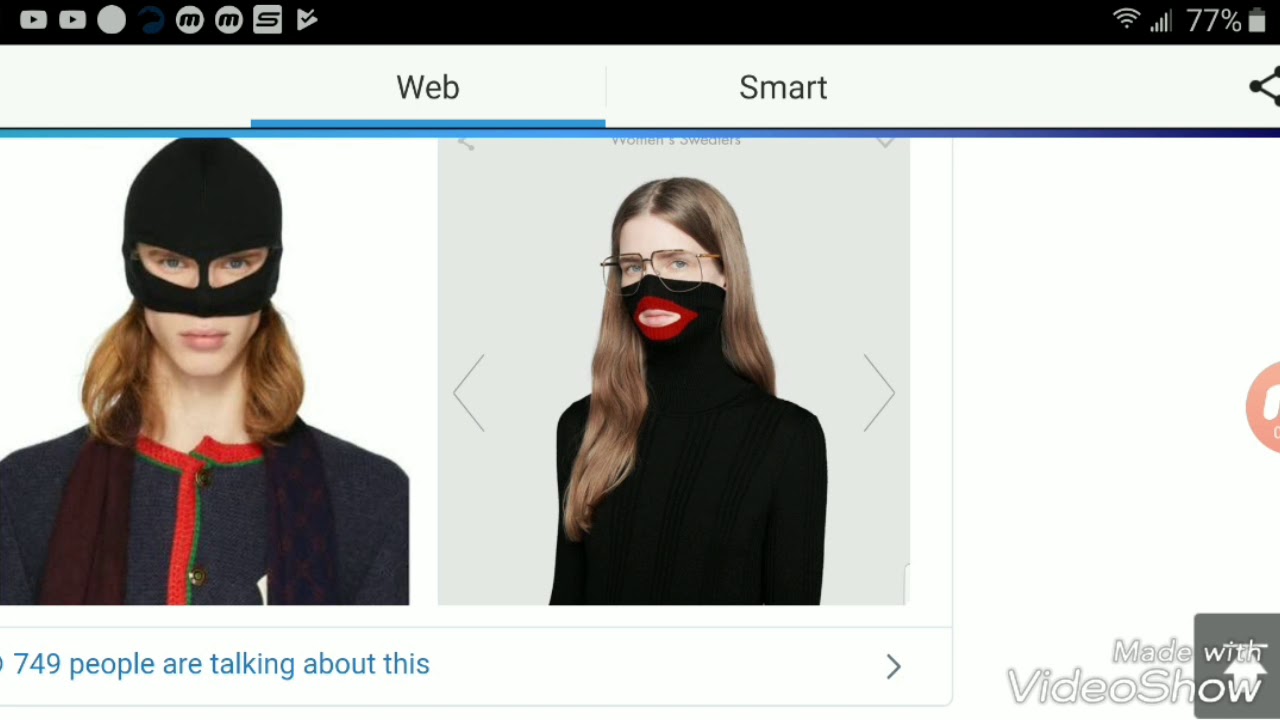Tap the share icon beside Smart
Image resolution: width=1280 pixels, height=720 pixels.
(1265, 87)
